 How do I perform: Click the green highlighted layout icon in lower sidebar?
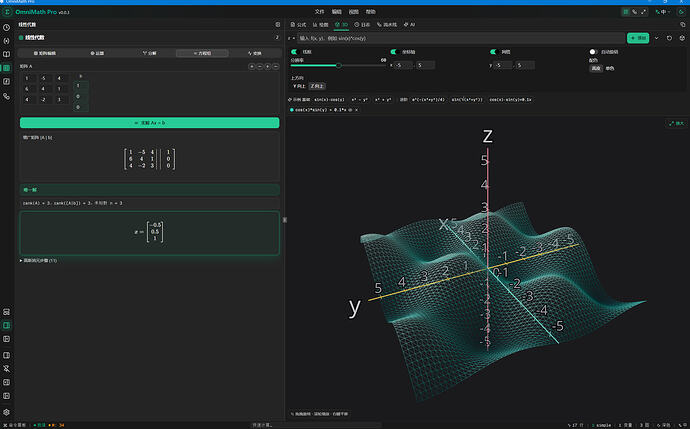(7, 326)
